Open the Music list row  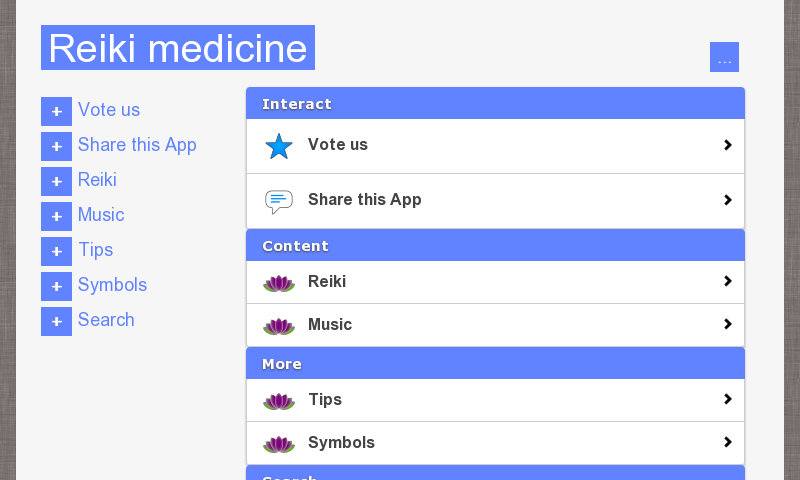495,325
